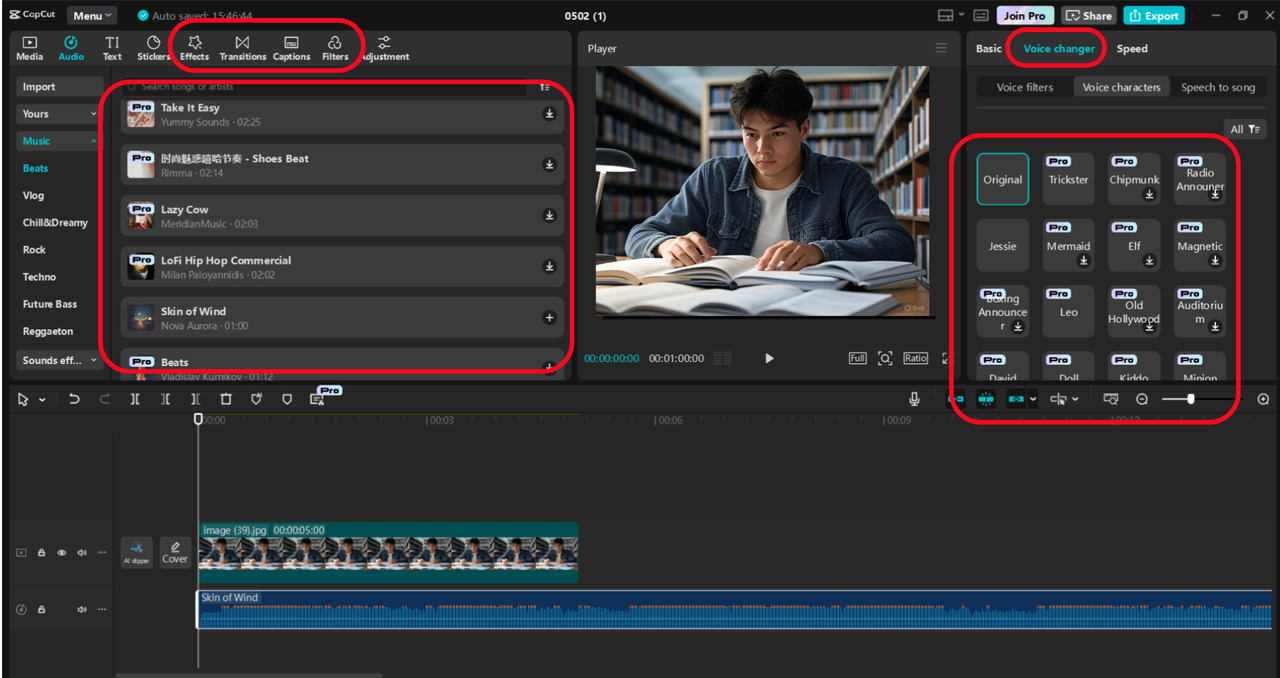Select the Speech to song tab
The height and width of the screenshot is (678, 1280).
point(1218,87)
